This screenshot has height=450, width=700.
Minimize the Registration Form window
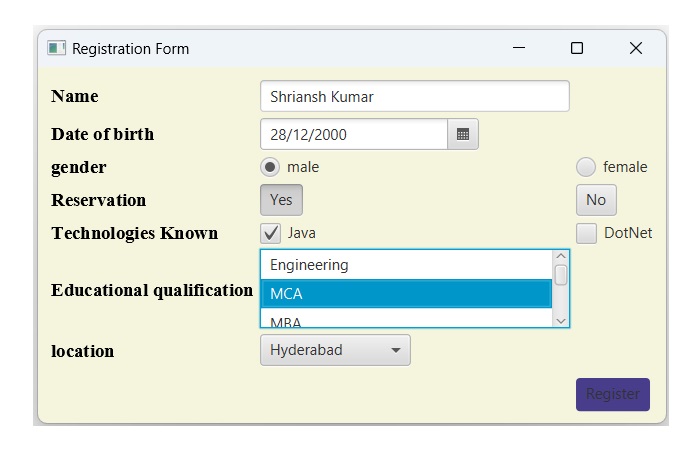pyautogui.click(x=518, y=48)
